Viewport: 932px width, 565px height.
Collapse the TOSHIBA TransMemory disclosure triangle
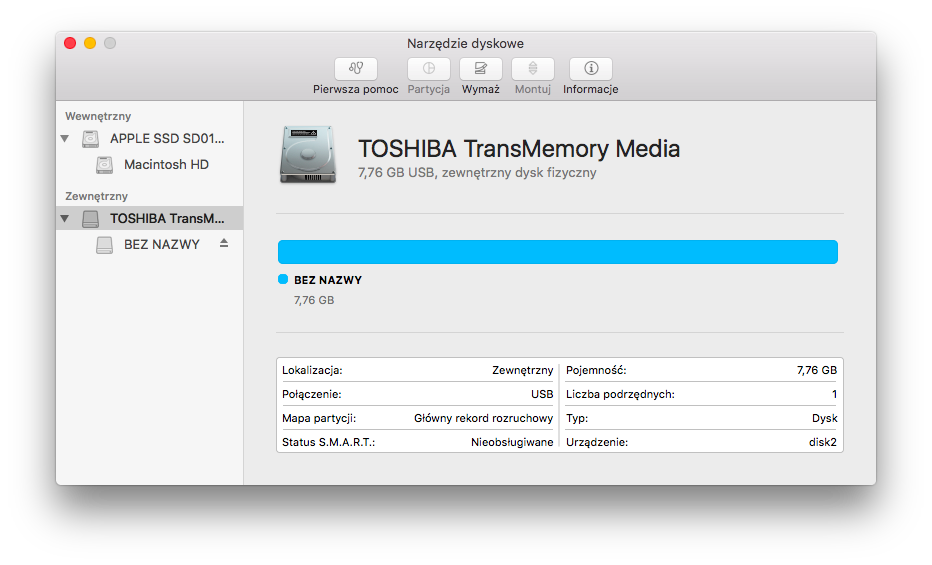point(65,219)
